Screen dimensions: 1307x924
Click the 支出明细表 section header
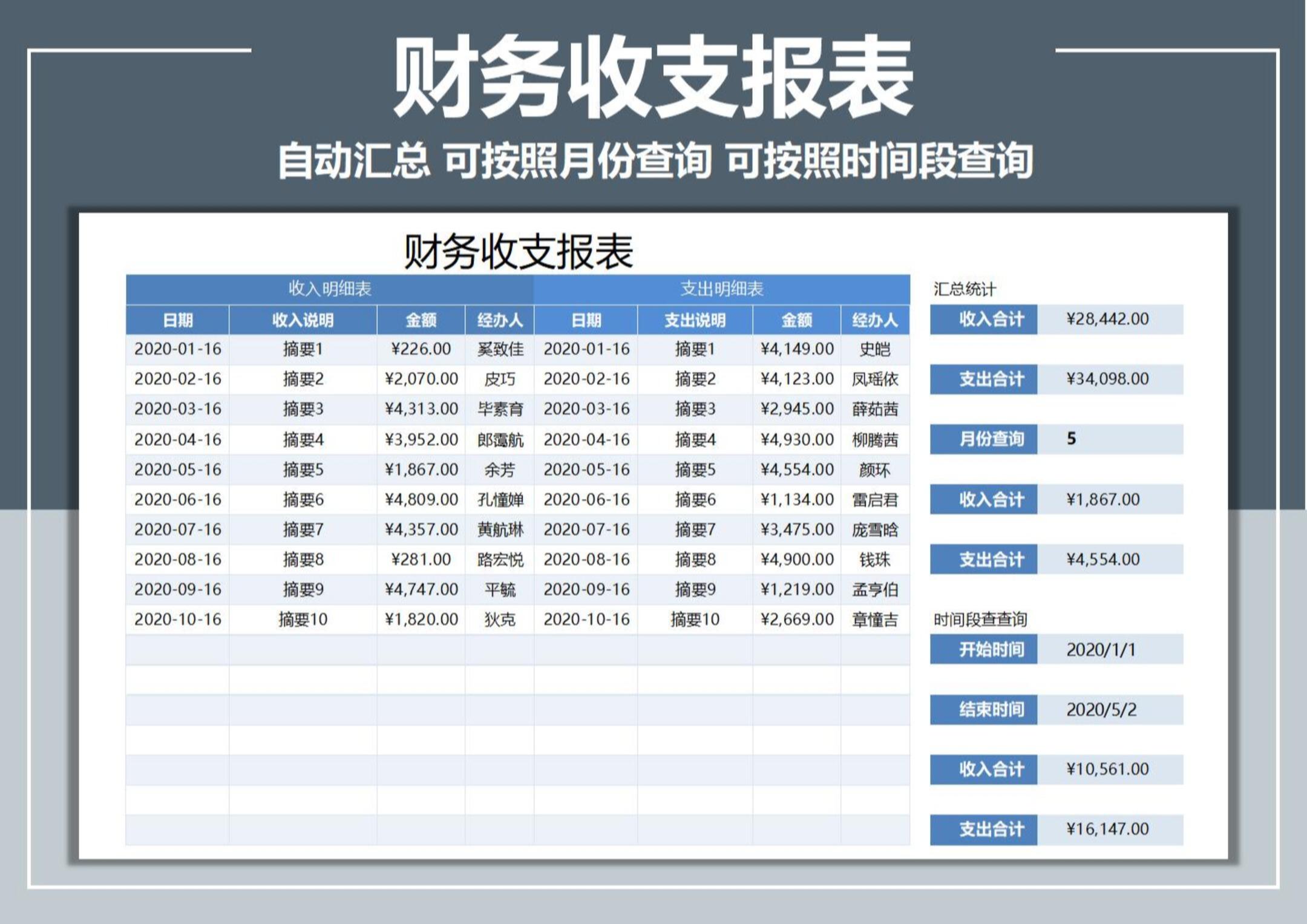click(x=722, y=289)
